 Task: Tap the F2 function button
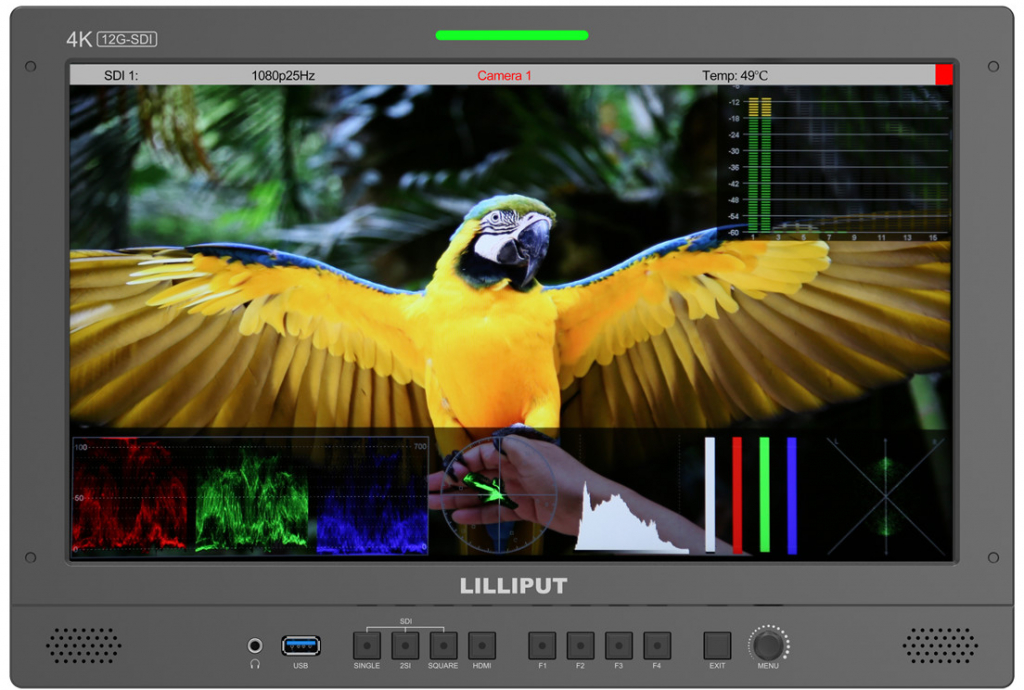pos(581,646)
